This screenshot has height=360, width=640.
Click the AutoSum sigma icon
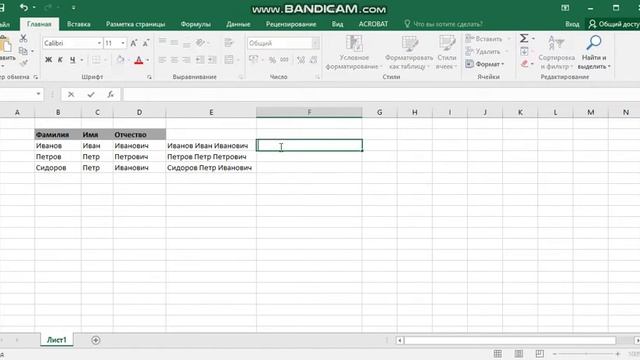524,38
